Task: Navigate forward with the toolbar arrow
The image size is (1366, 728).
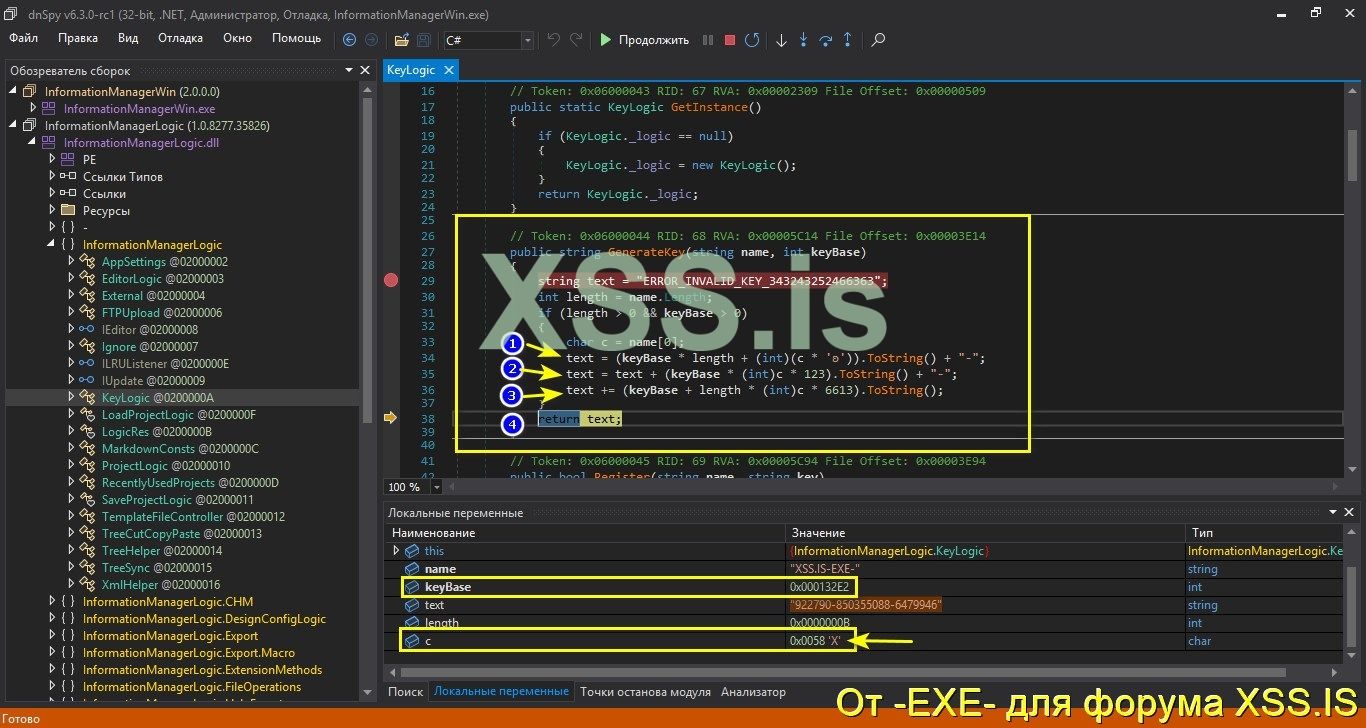Action: tap(371, 40)
